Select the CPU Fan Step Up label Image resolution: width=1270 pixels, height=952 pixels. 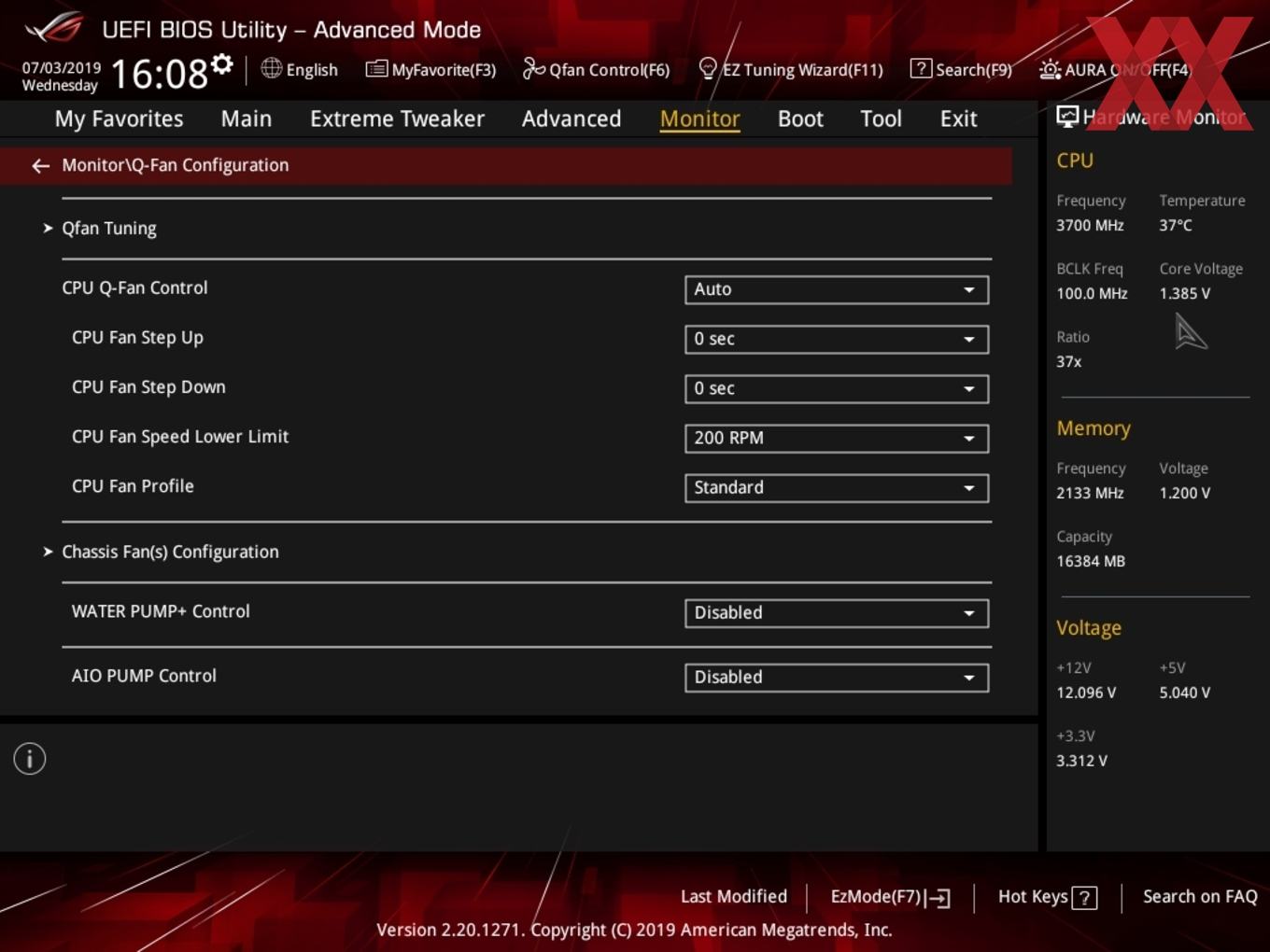click(137, 338)
